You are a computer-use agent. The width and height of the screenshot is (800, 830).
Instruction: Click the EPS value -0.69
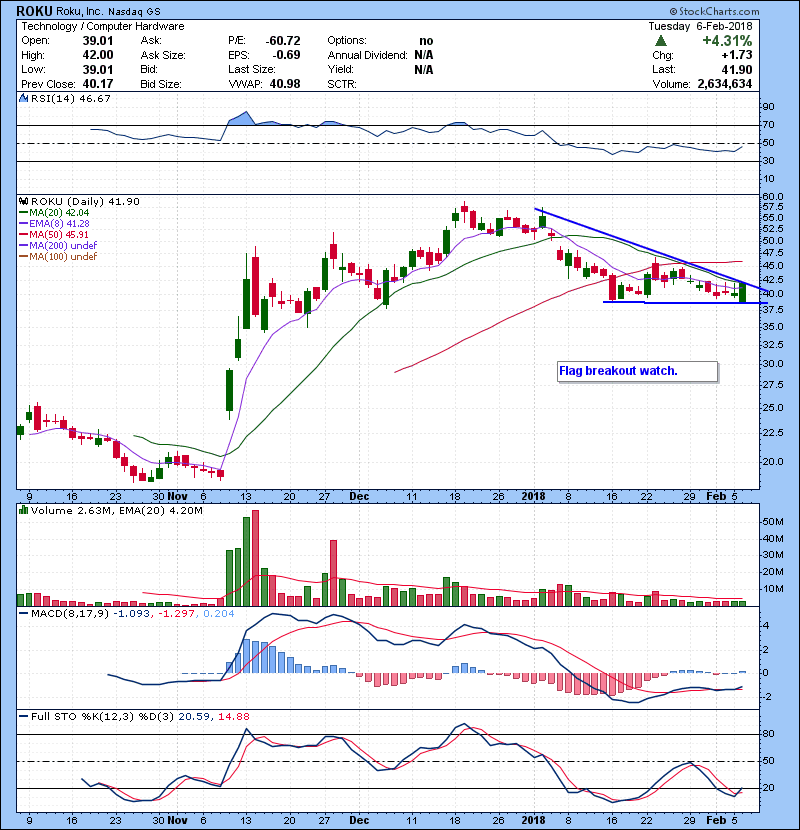tap(286, 55)
